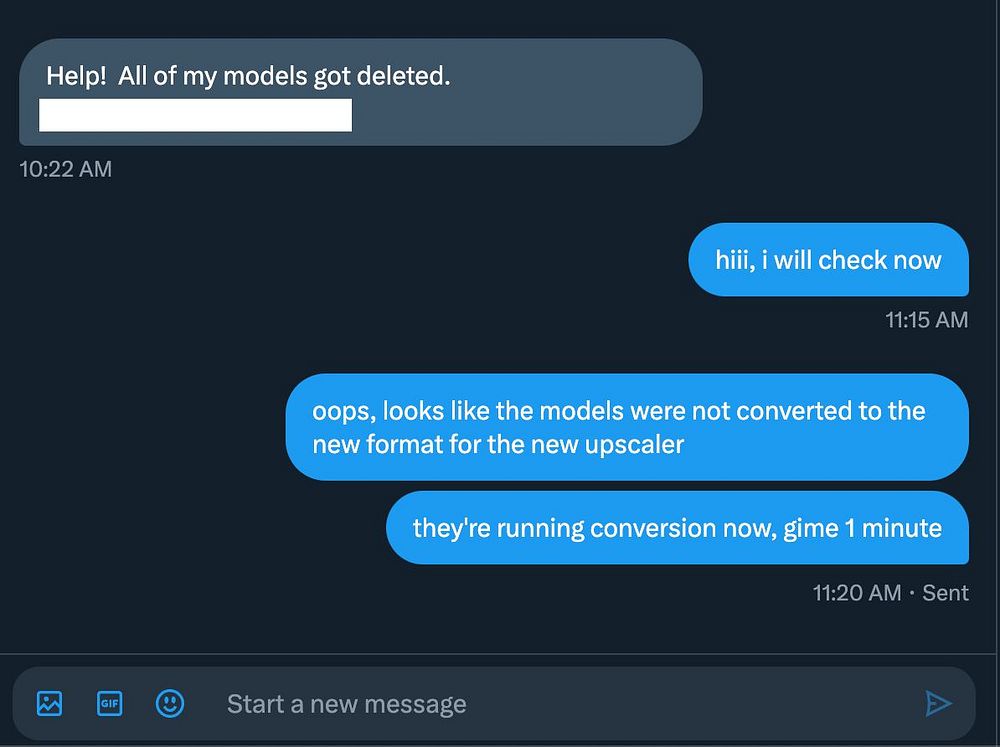Click the 11:15 AM timestamp
1000x747 pixels.
click(x=927, y=320)
